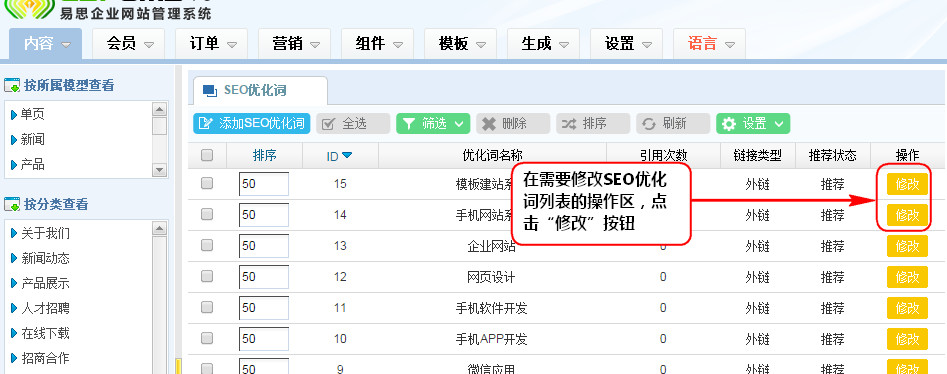Click the 按分类查看 panel header icon
947x374 pixels.
pos(12,205)
